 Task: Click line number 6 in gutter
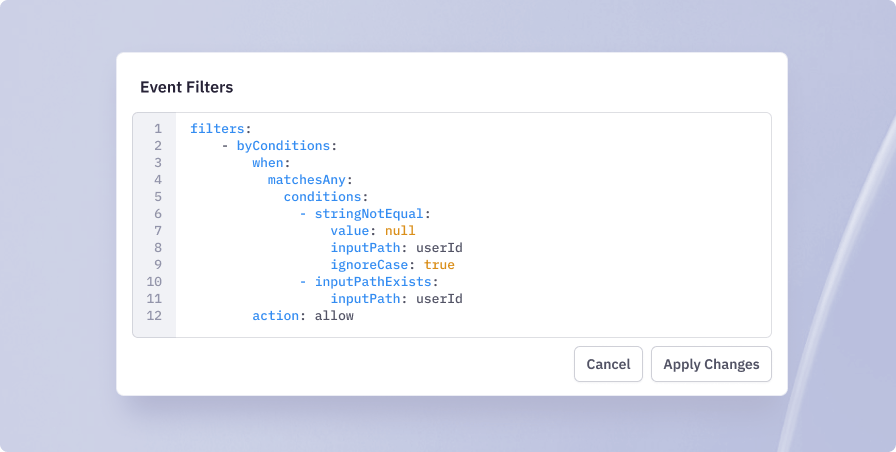click(x=158, y=214)
